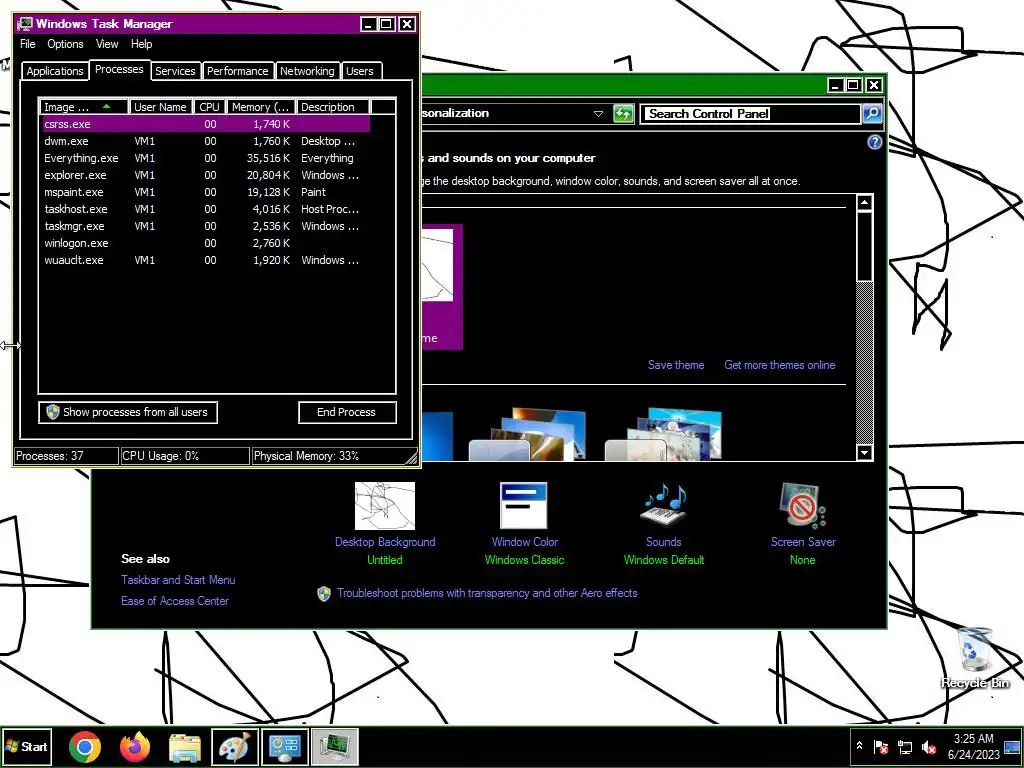Select the purple highlighted unsaved theme
1024x768 pixels.
443,287
